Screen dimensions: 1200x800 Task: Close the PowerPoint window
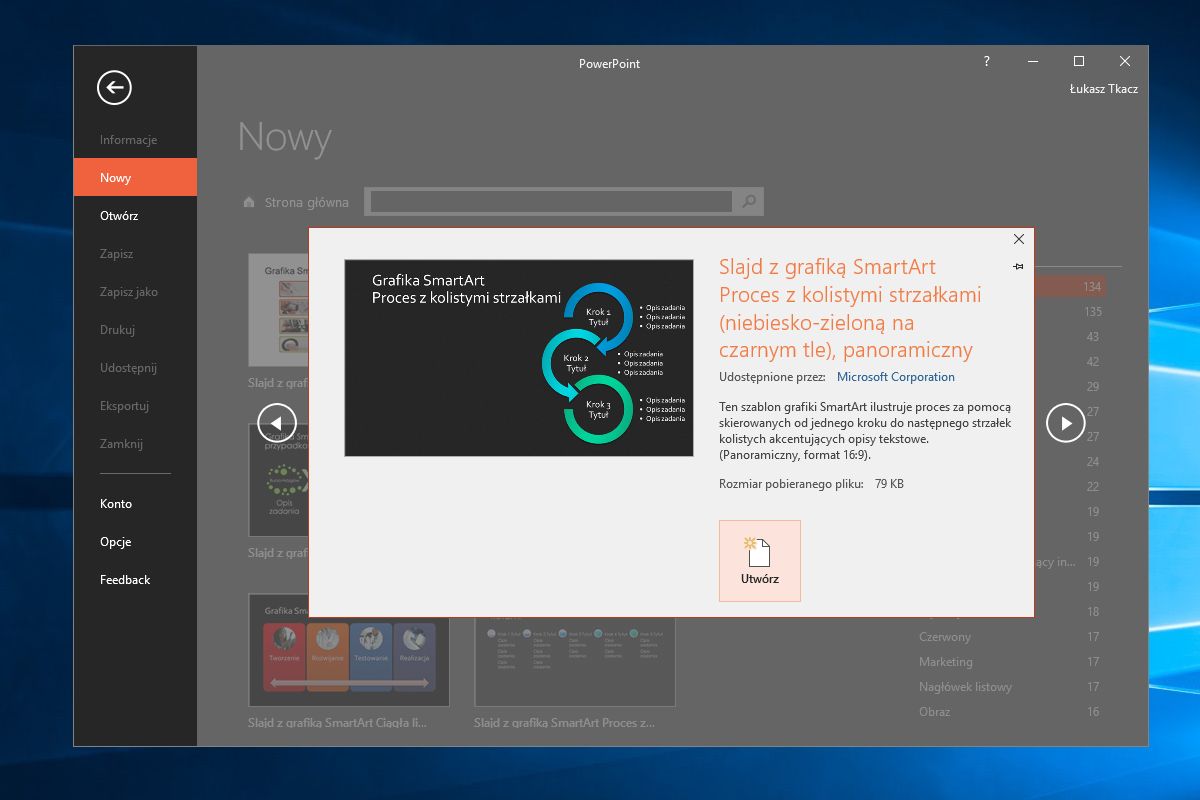1125,62
